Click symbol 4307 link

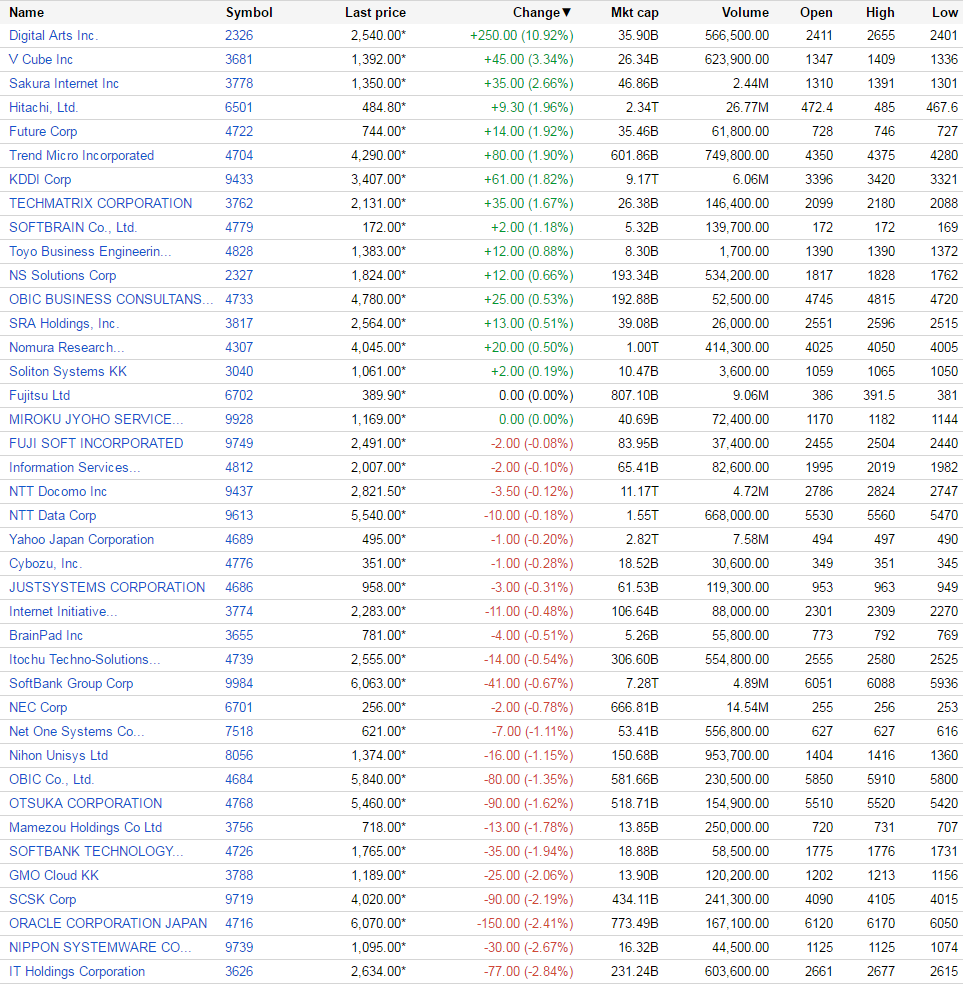click(x=239, y=347)
